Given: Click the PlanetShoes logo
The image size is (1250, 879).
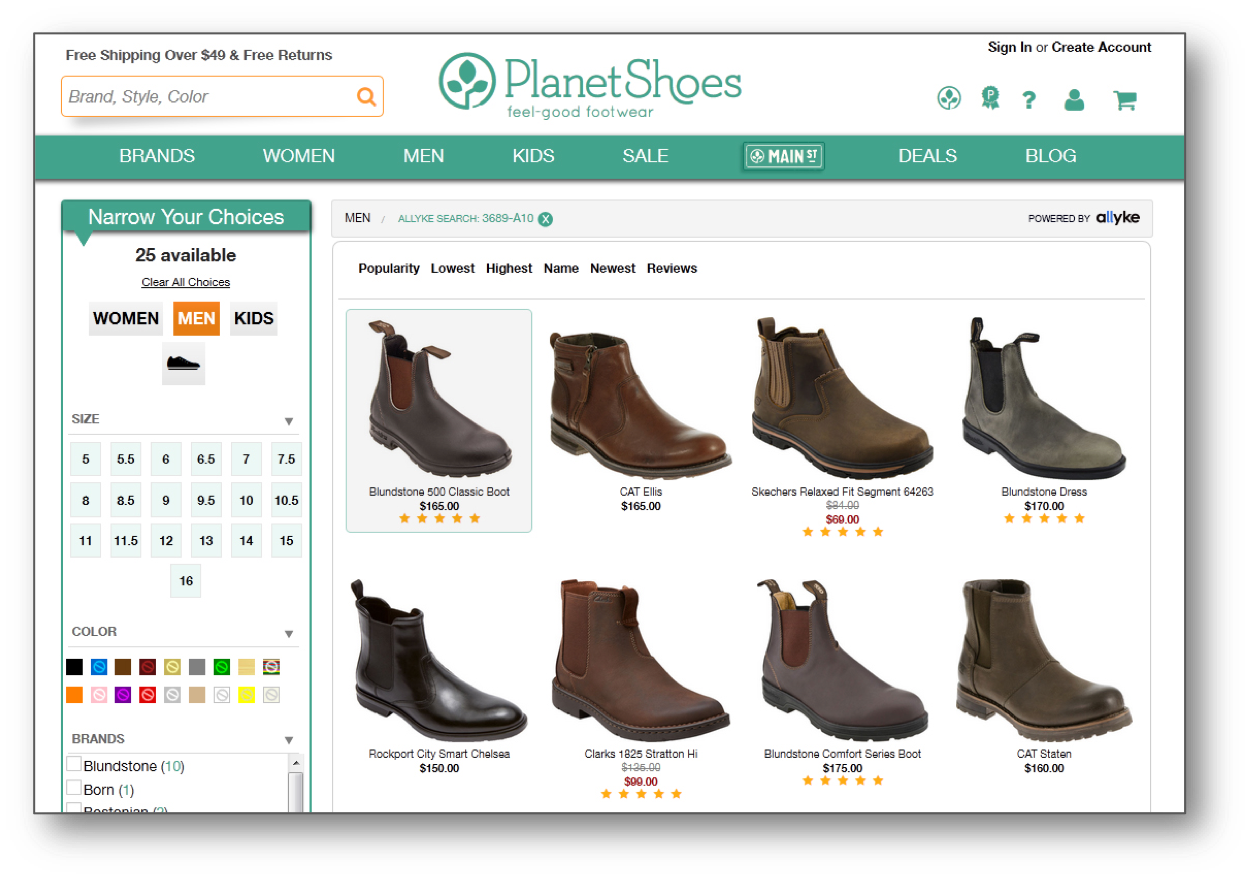Looking at the screenshot, I should [590, 85].
